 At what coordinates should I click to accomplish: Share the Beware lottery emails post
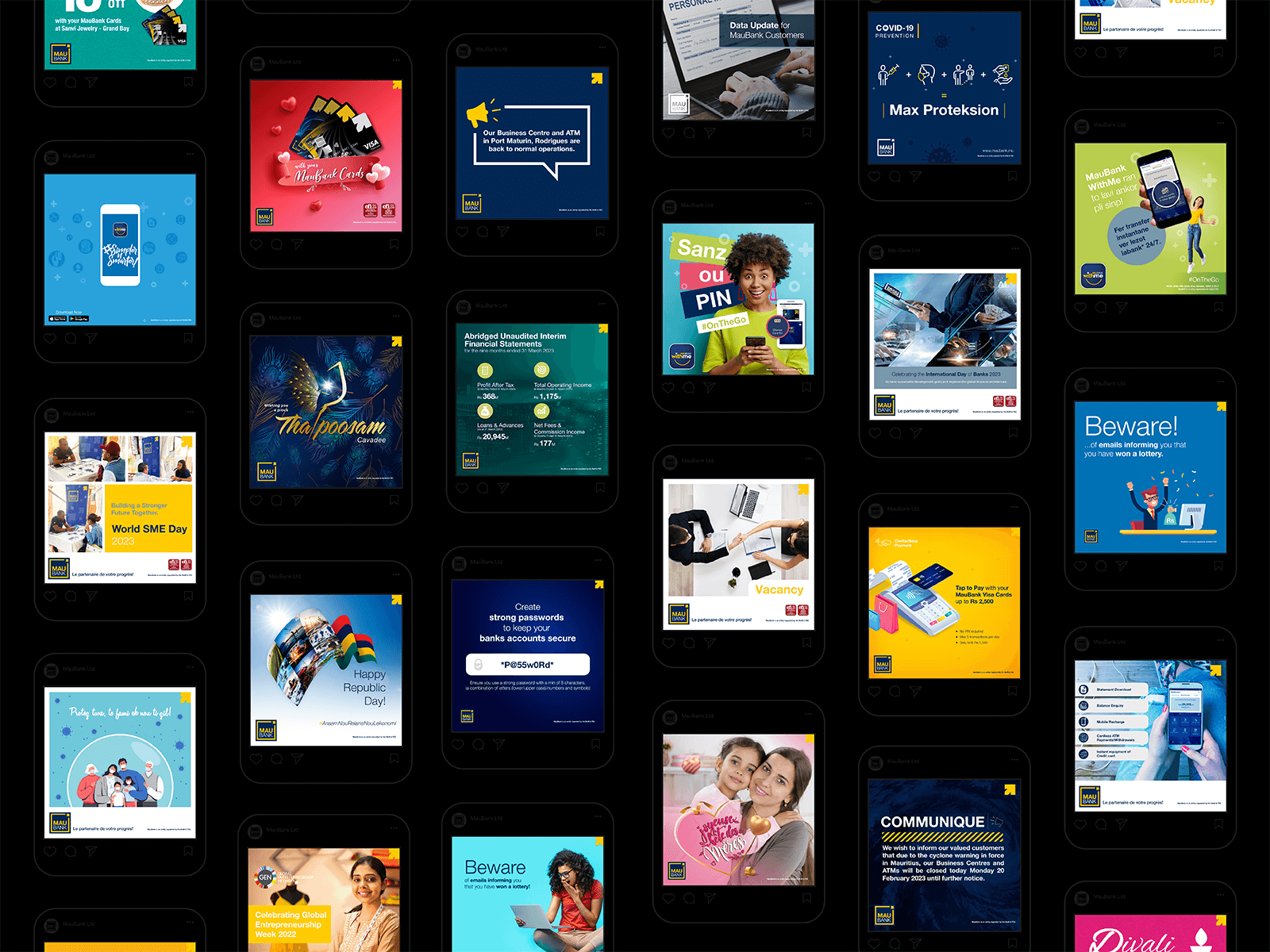[1121, 566]
